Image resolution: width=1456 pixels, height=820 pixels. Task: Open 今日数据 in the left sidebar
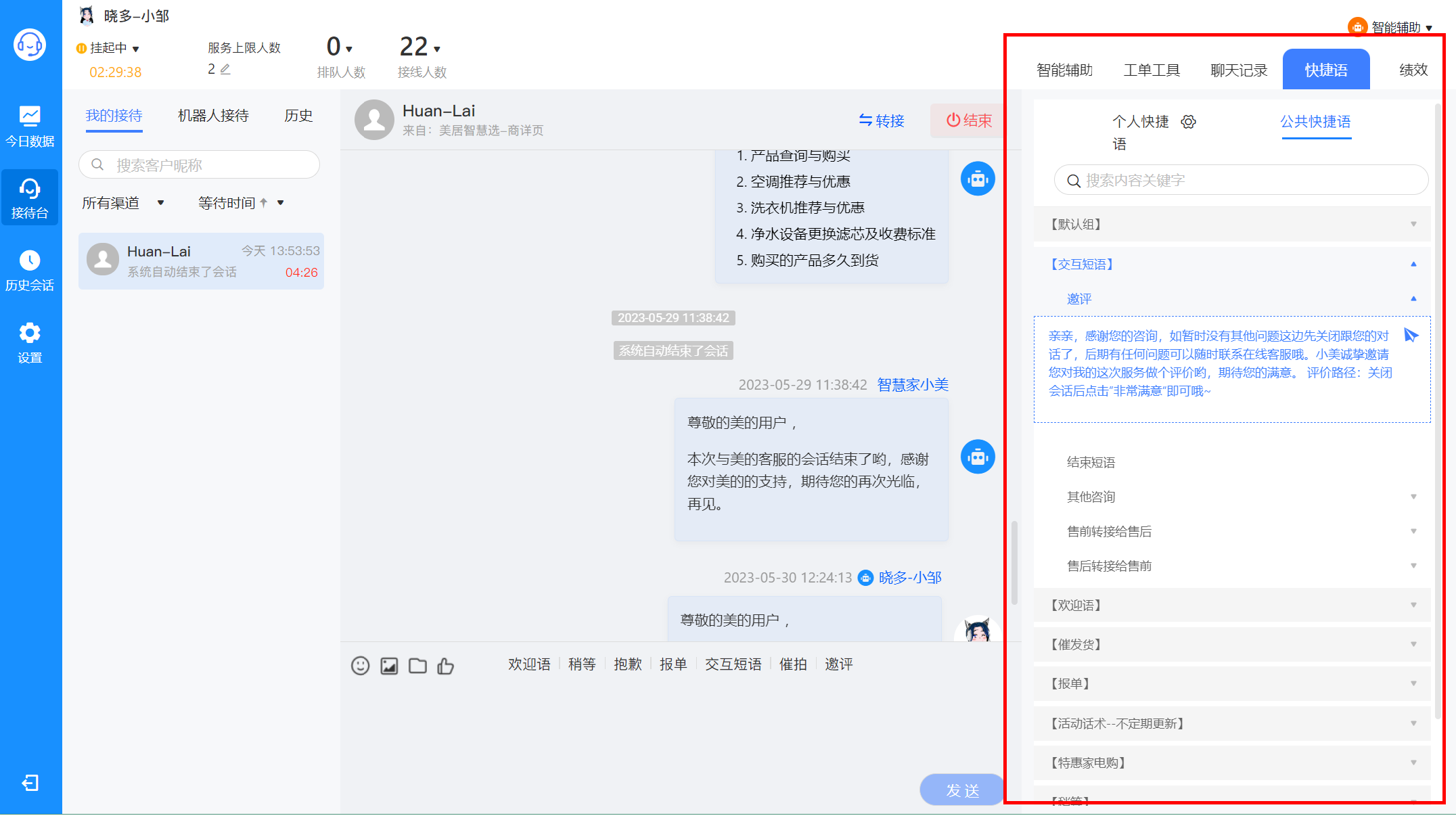click(x=30, y=127)
